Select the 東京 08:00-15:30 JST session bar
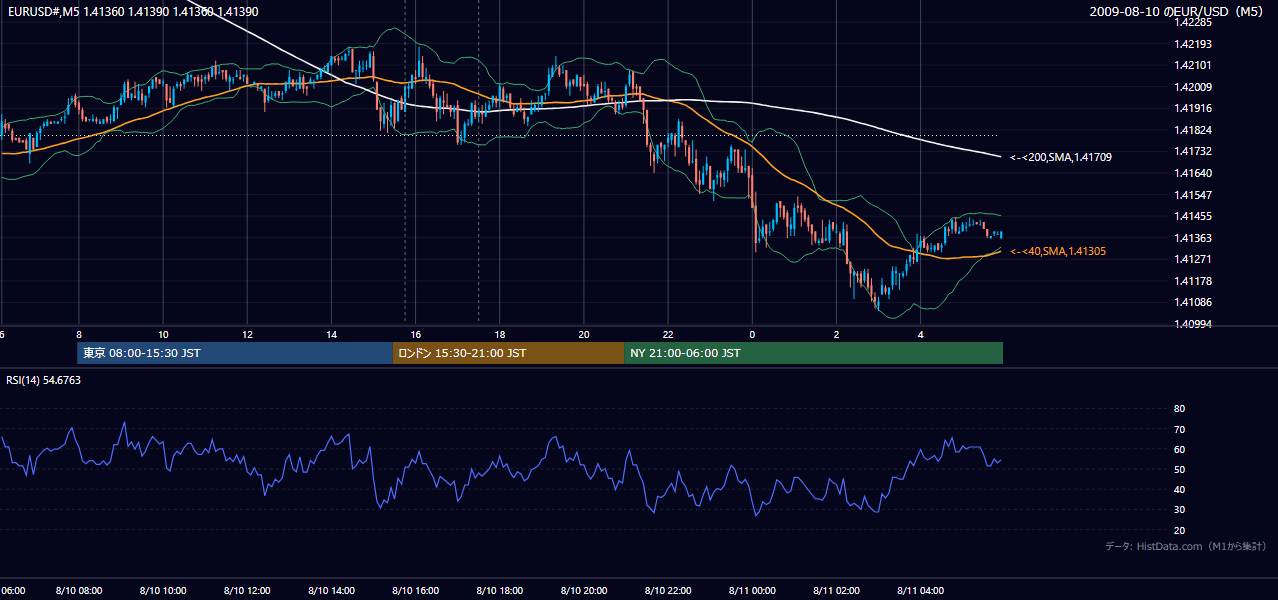1278x600 pixels. (235, 353)
